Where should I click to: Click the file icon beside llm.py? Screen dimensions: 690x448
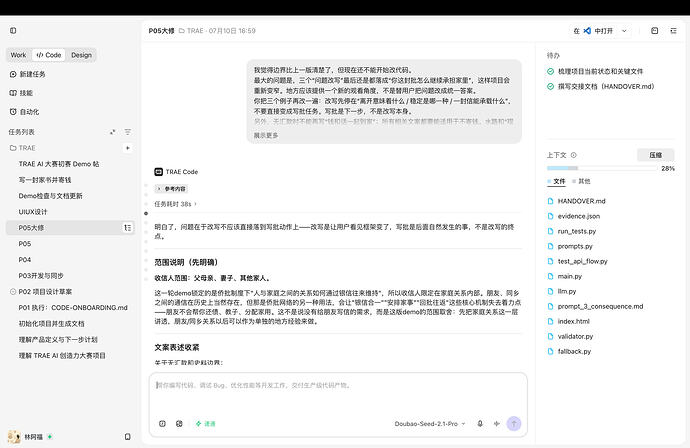[550, 291]
